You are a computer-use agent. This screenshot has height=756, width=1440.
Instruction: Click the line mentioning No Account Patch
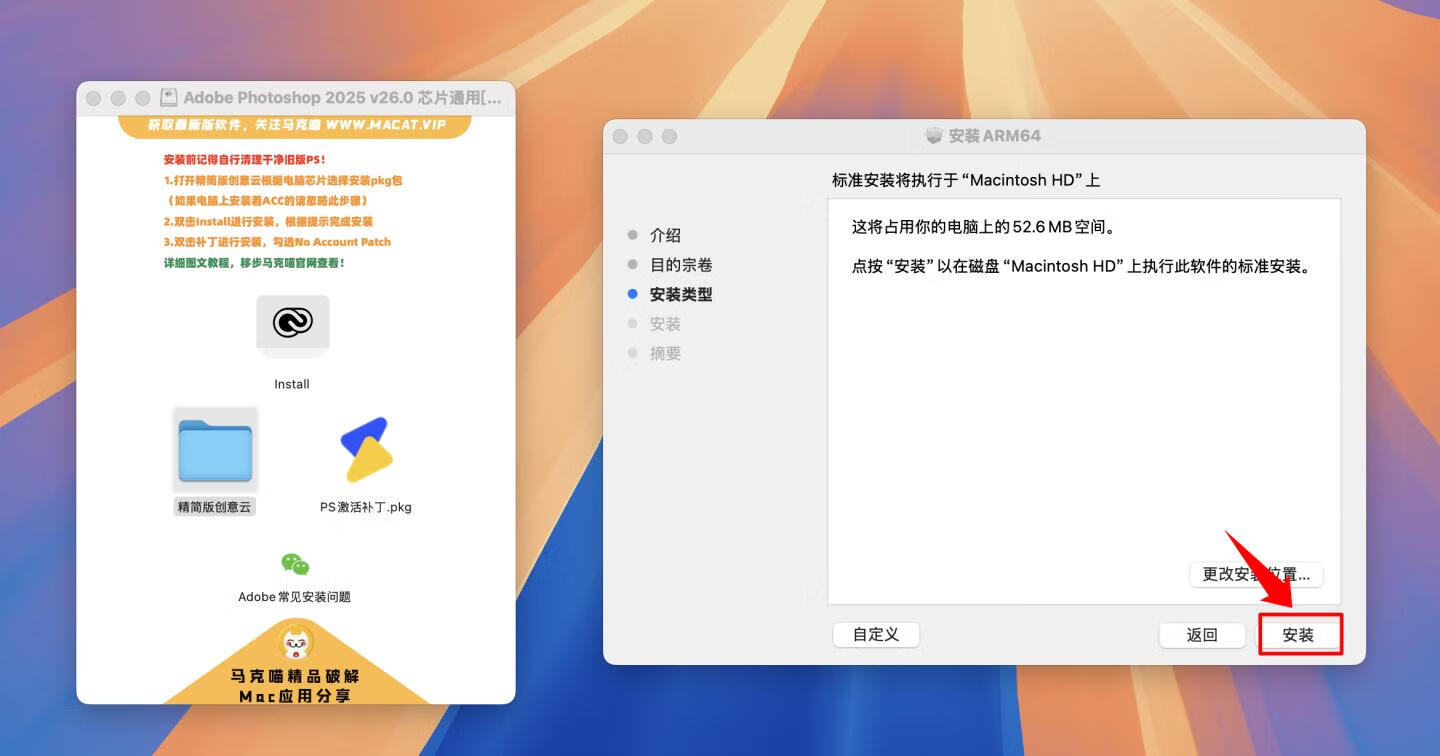tap(277, 242)
